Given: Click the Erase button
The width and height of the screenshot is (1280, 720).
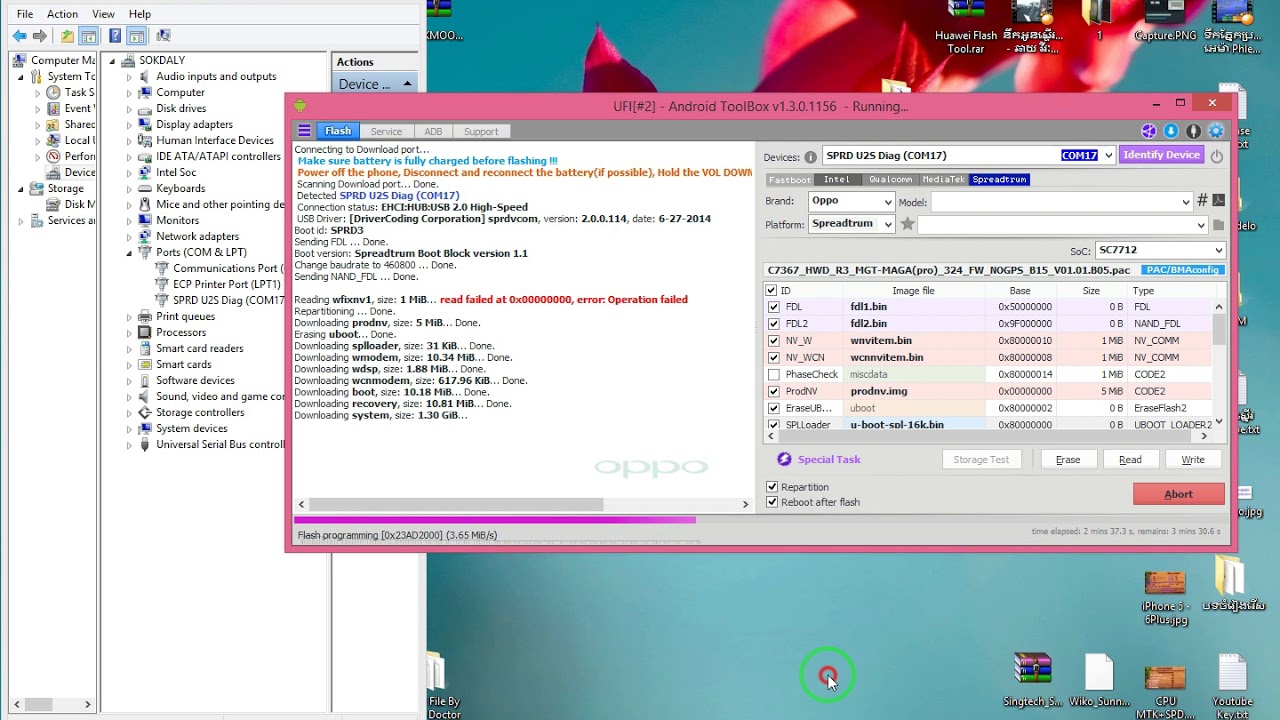Looking at the screenshot, I should pos(1068,460).
